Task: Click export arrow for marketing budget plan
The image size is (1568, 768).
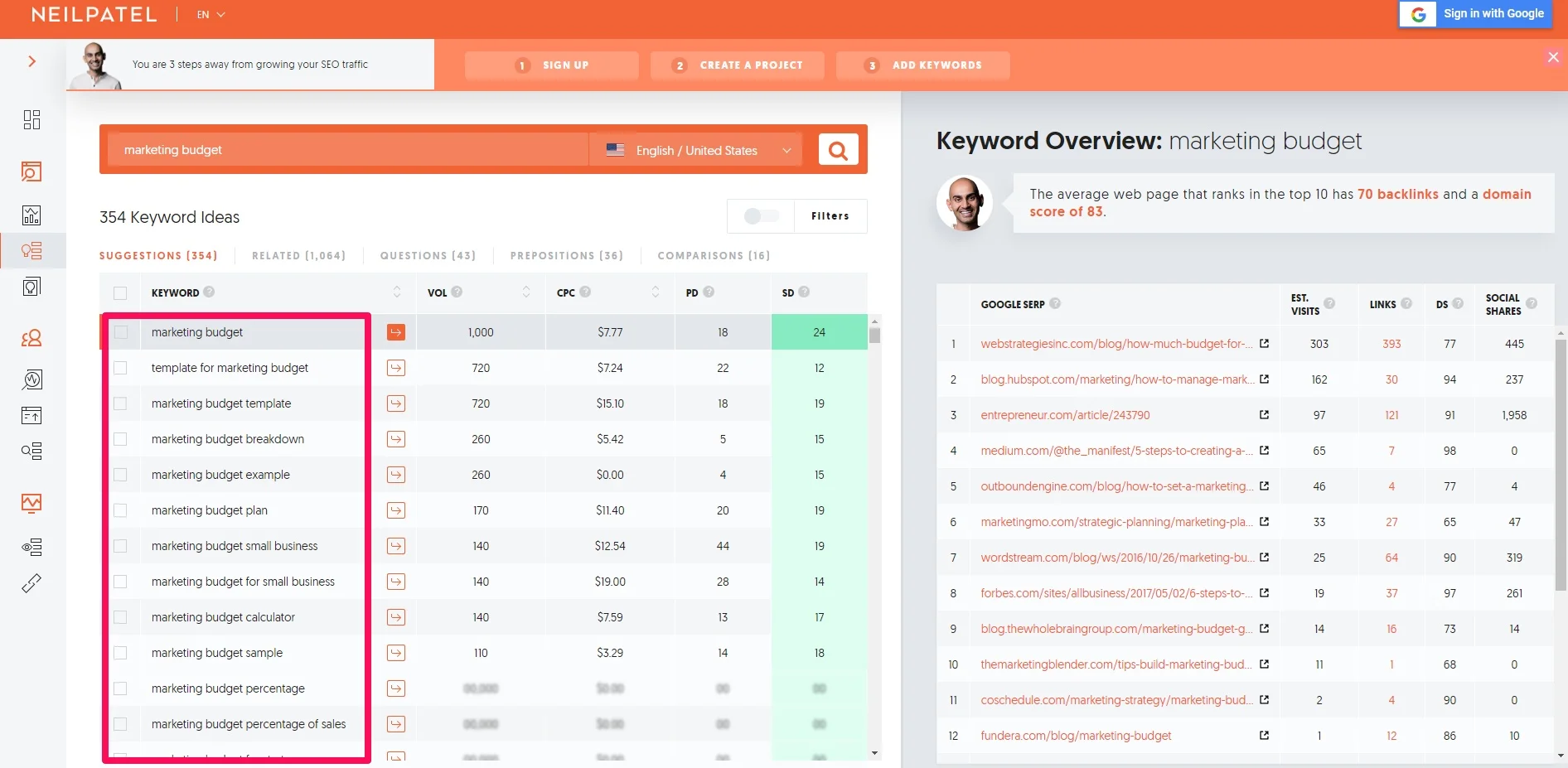Action: tap(396, 510)
